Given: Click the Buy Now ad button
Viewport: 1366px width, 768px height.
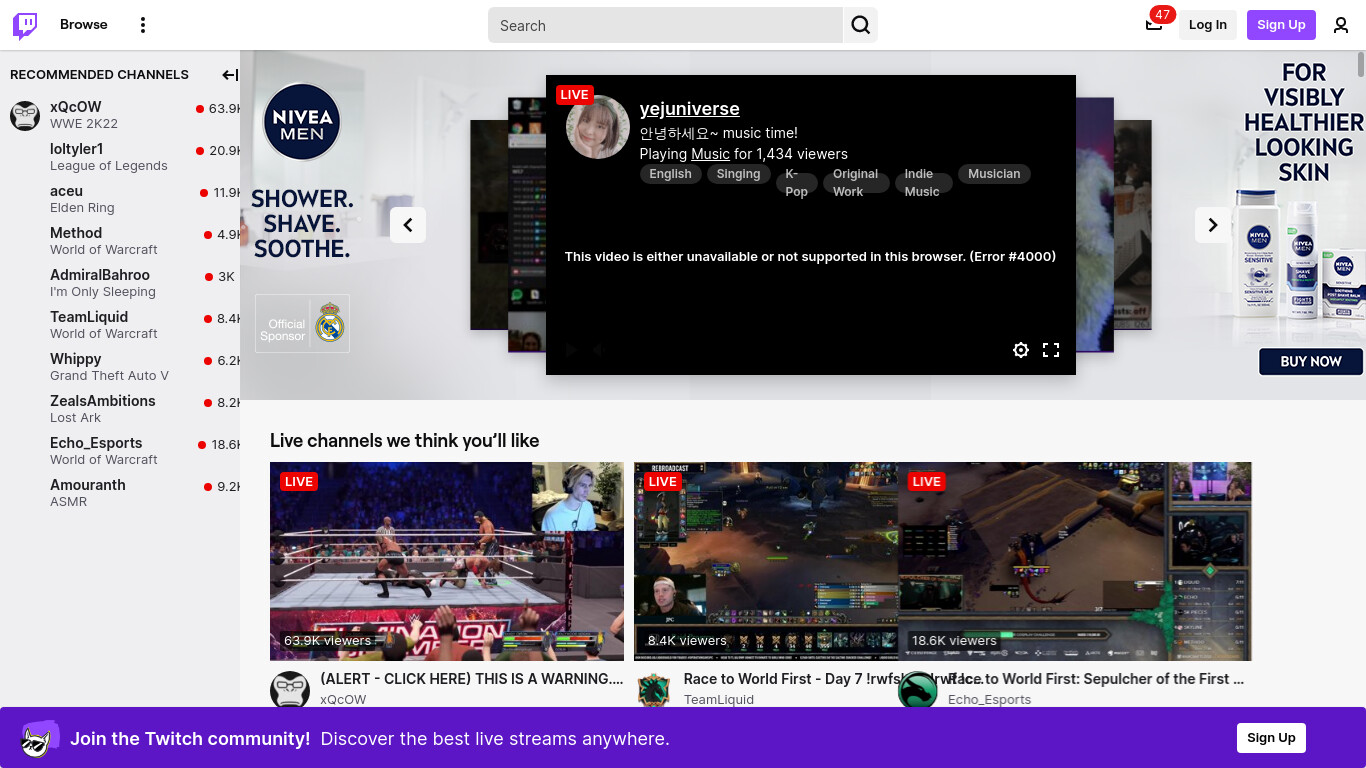Looking at the screenshot, I should click(x=1311, y=361).
